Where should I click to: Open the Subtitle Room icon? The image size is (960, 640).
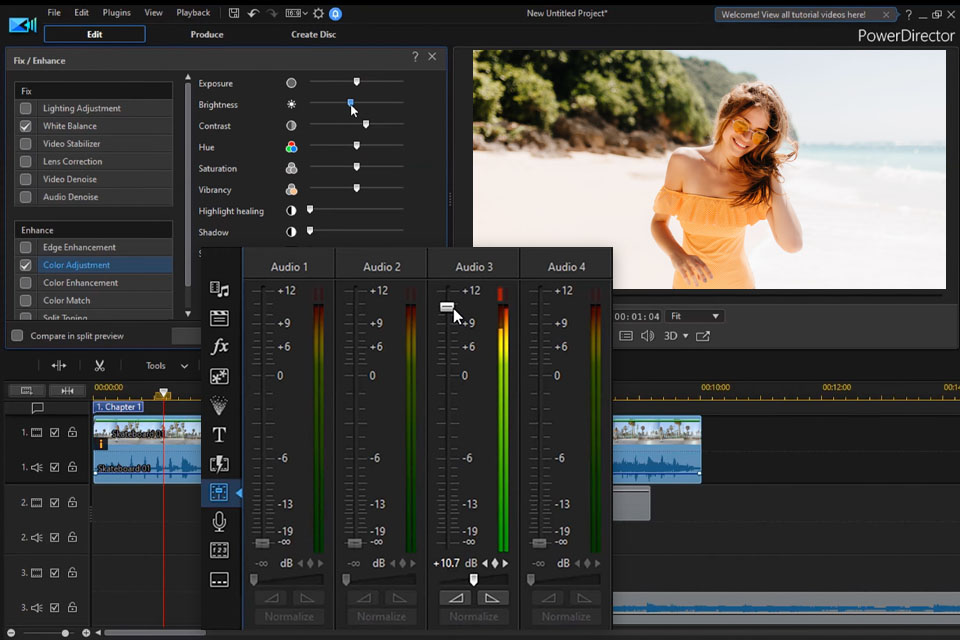[219, 579]
